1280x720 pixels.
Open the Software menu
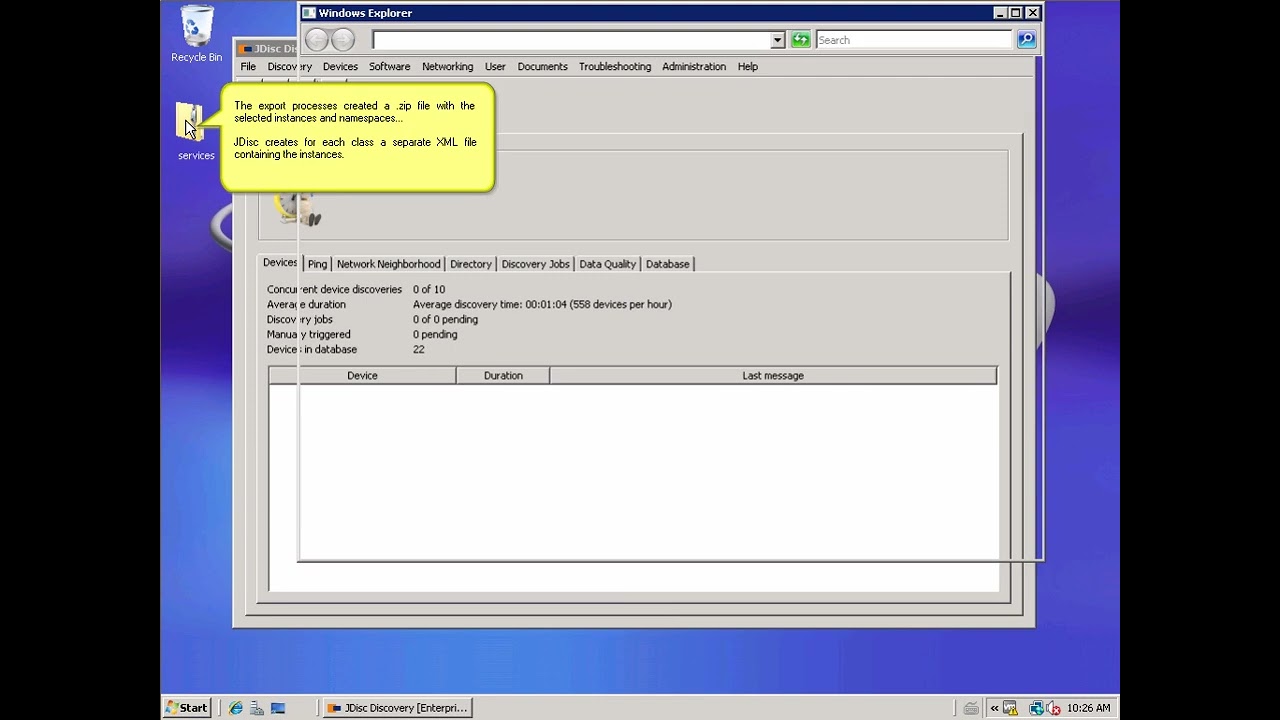coord(389,67)
